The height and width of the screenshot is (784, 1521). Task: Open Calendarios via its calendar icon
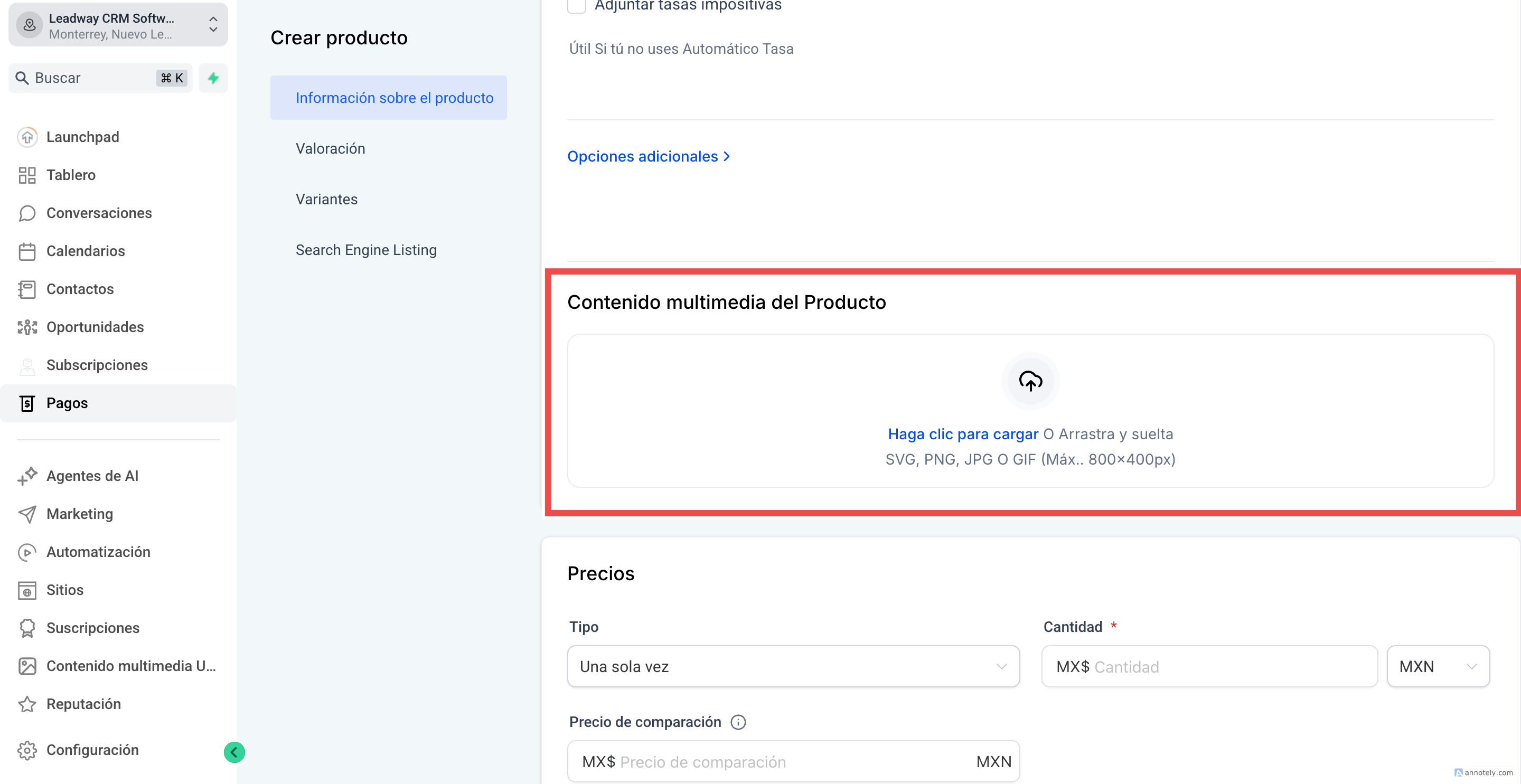coord(27,251)
